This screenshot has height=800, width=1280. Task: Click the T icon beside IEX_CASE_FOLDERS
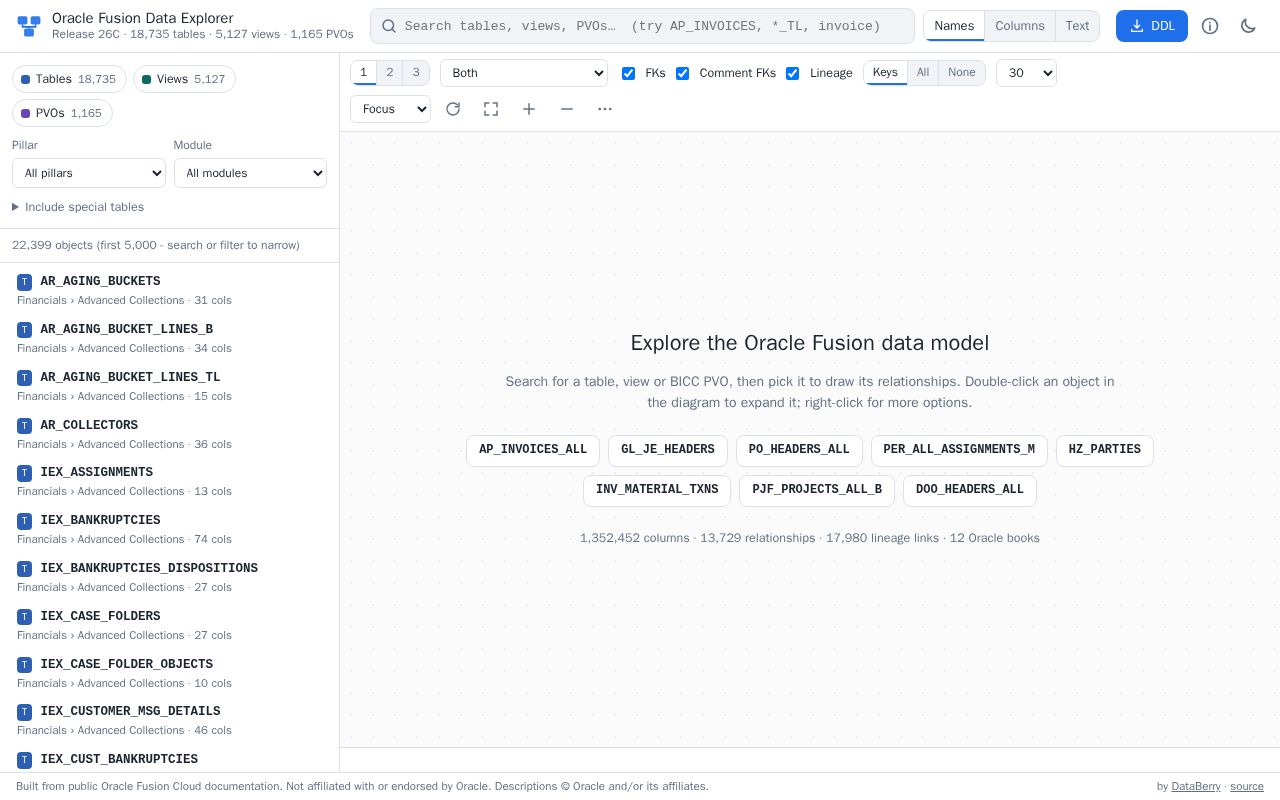tap(24, 617)
